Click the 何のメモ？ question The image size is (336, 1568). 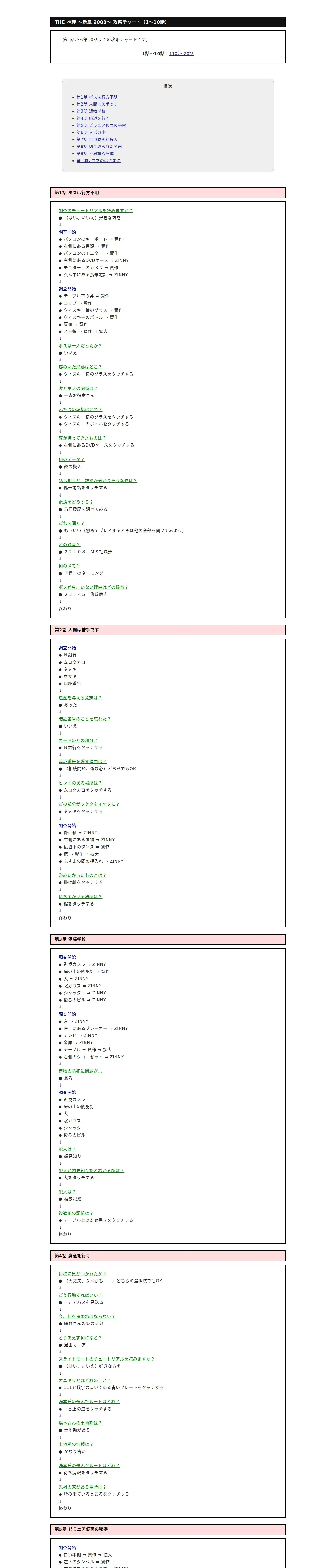pos(70,566)
